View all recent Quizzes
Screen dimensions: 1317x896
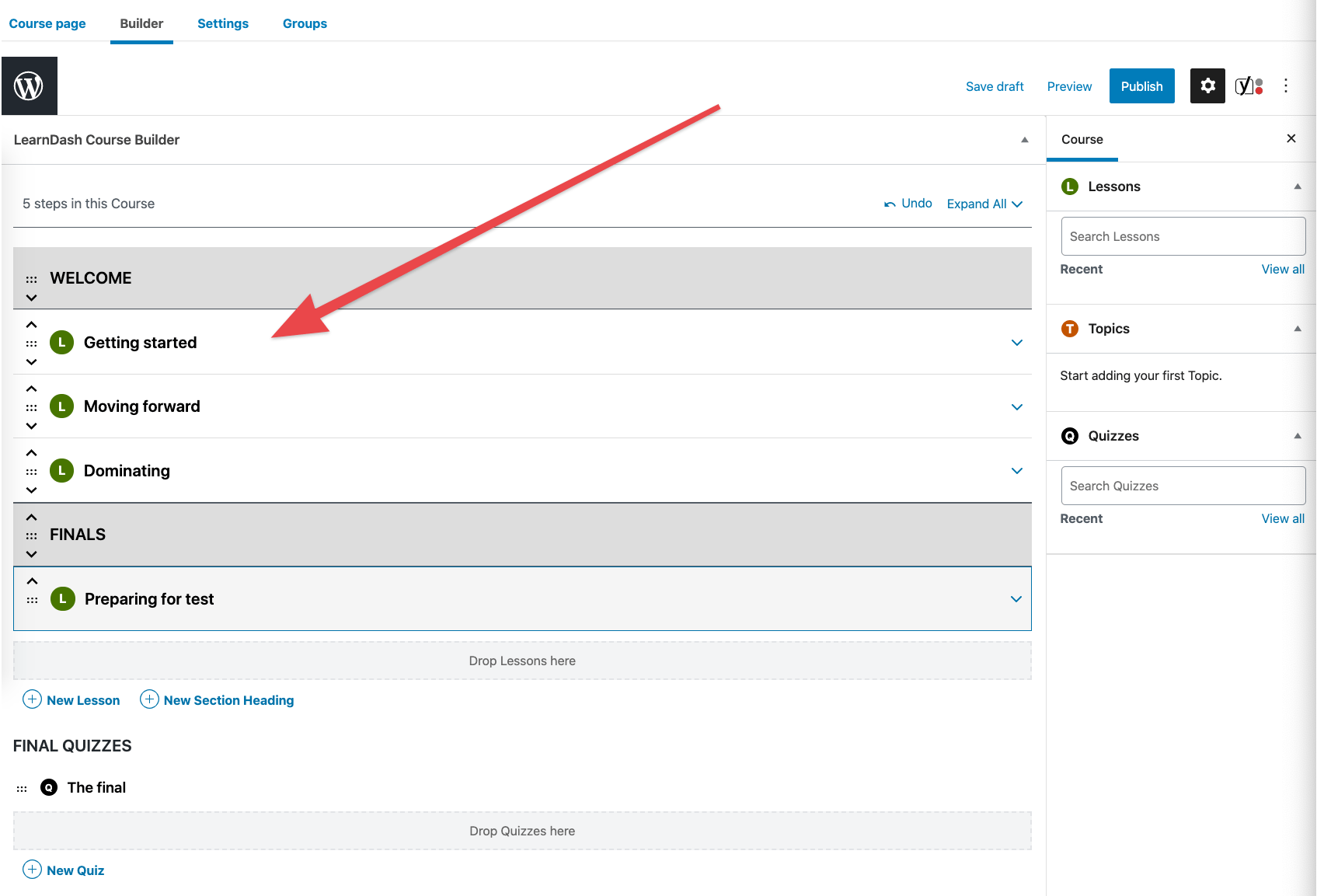tap(1283, 518)
